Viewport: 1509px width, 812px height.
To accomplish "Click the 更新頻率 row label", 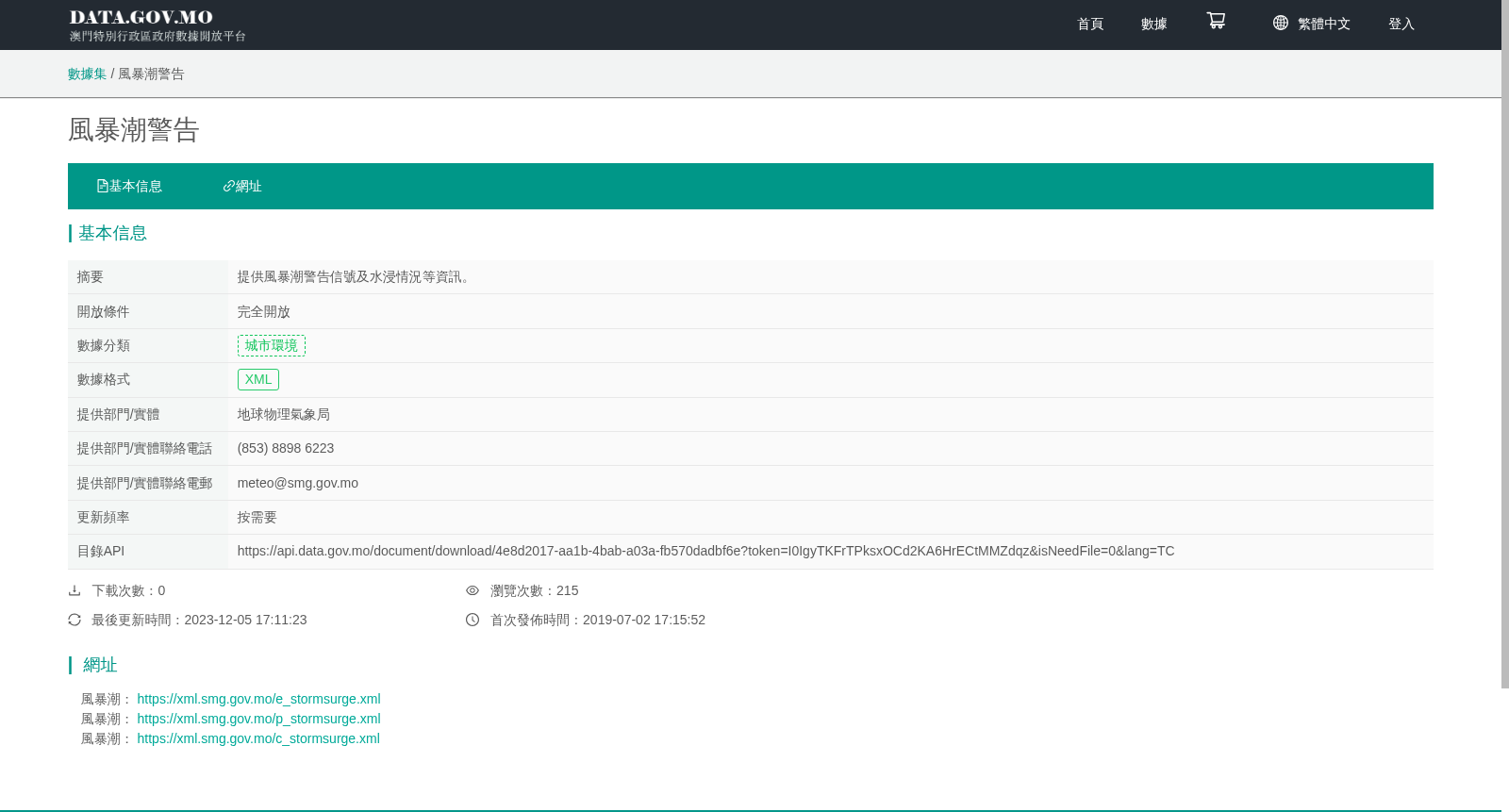I will 104,517.
